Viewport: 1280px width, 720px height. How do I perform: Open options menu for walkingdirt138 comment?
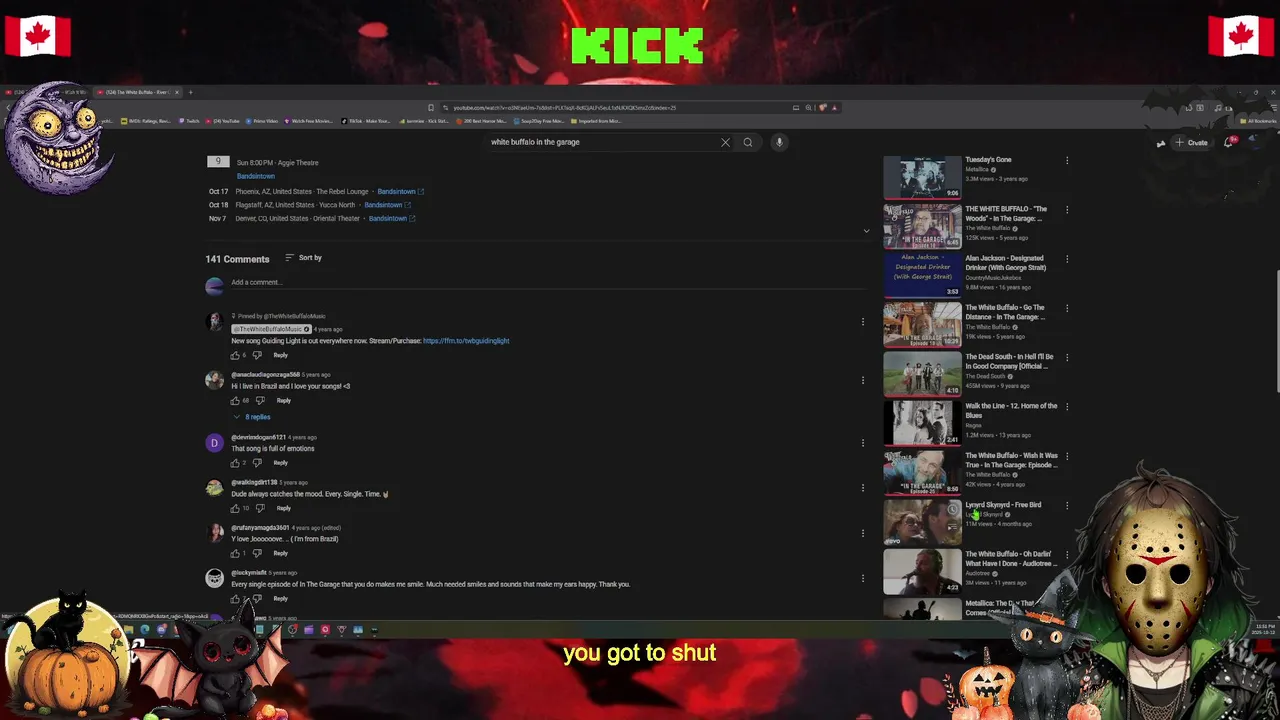coord(863,488)
